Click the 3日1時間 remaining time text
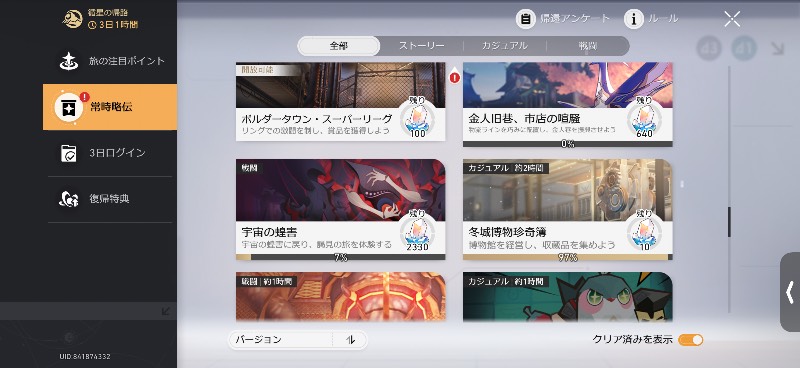 [x=117, y=24]
